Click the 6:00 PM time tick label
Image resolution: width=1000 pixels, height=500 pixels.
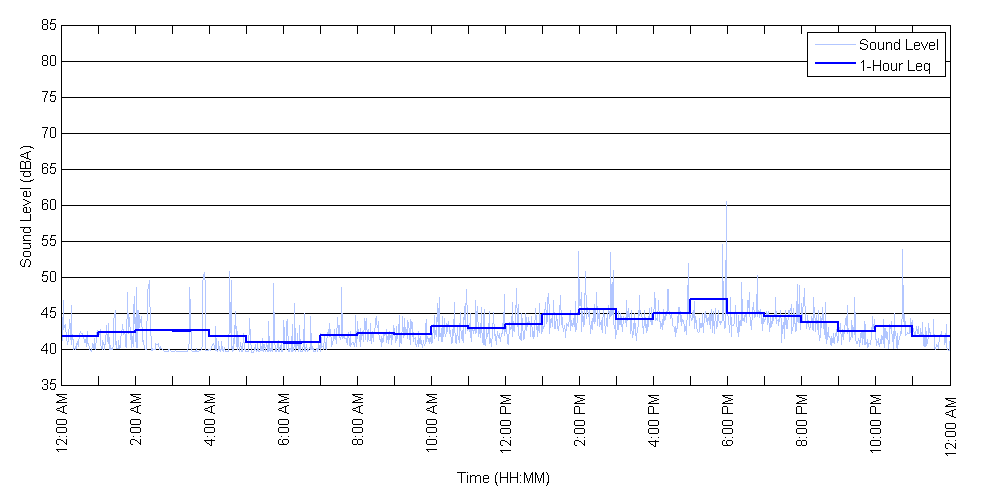click(728, 424)
